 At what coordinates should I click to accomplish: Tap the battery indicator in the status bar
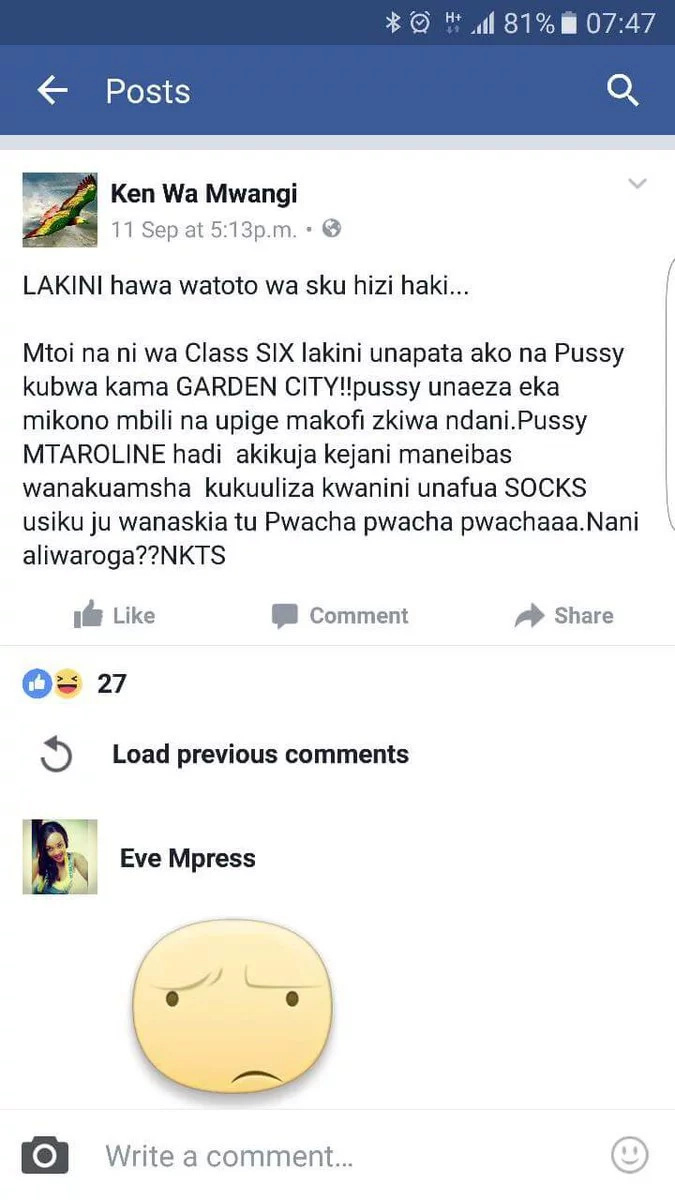[569, 23]
